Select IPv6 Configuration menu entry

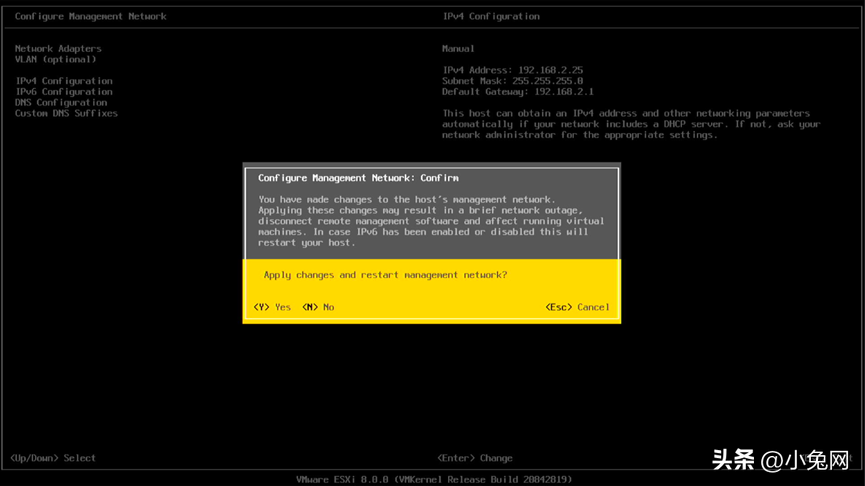coord(64,92)
